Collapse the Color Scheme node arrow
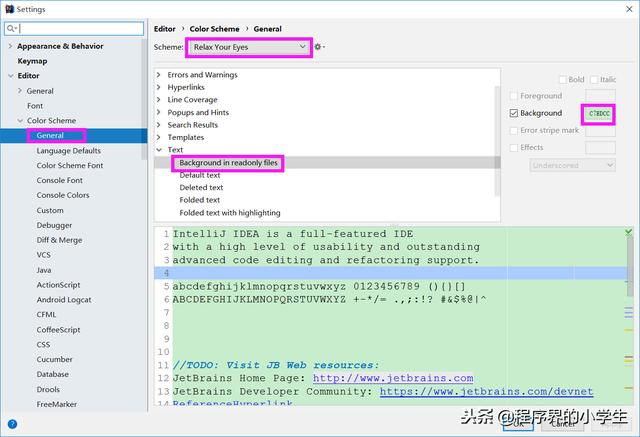640x437 pixels. (x=20, y=121)
